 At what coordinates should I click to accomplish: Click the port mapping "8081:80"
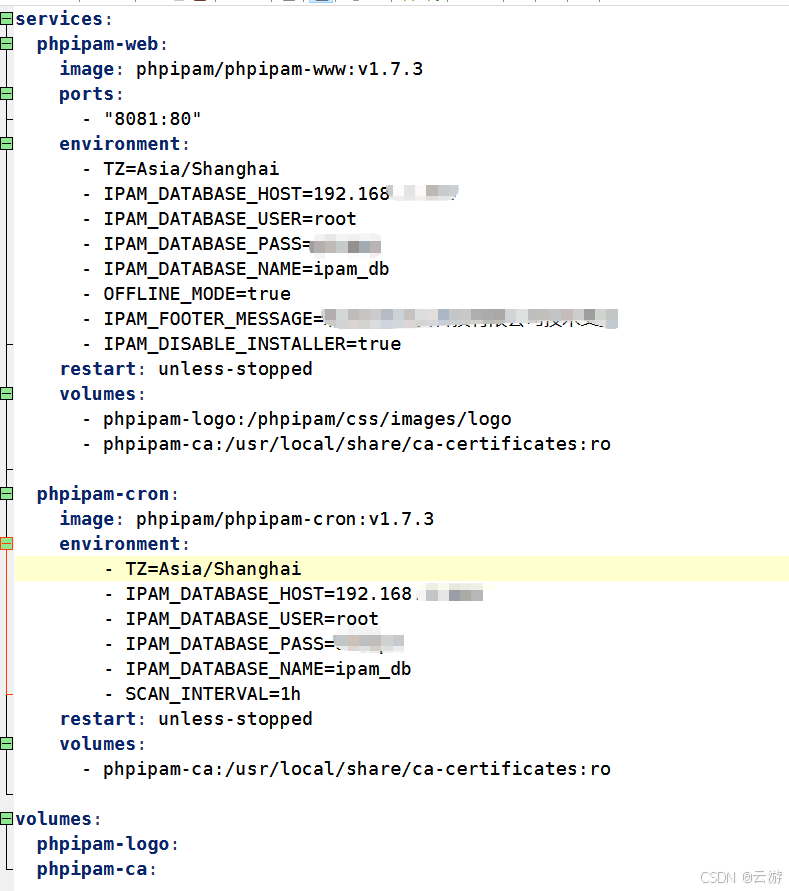152,119
